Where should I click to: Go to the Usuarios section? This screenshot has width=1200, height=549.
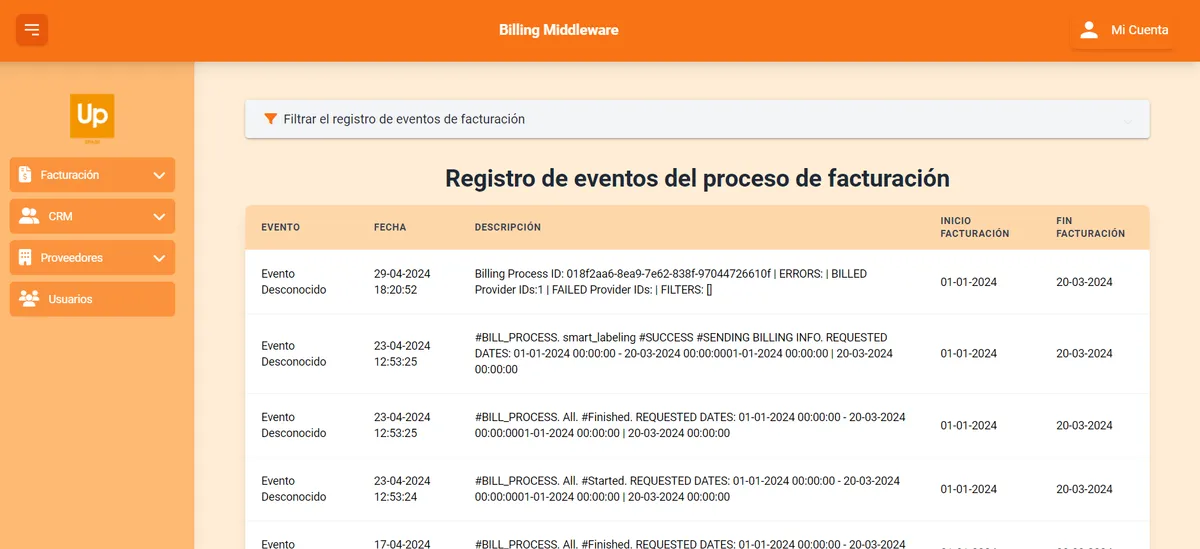(x=92, y=299)
